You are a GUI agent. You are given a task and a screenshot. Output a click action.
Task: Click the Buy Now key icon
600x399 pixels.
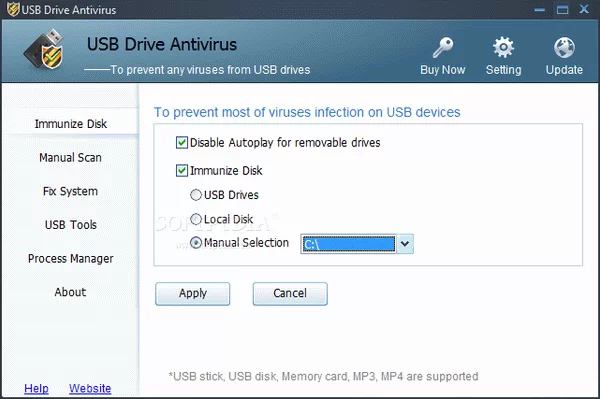coord(443,47)
